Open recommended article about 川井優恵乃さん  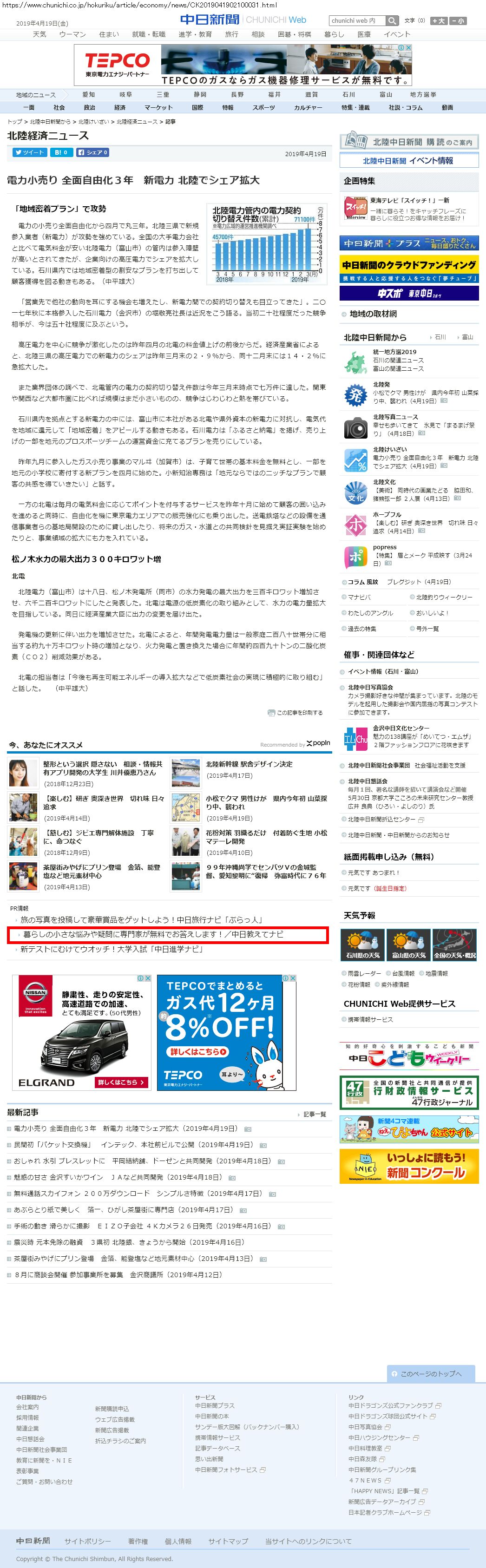(103, 768)
